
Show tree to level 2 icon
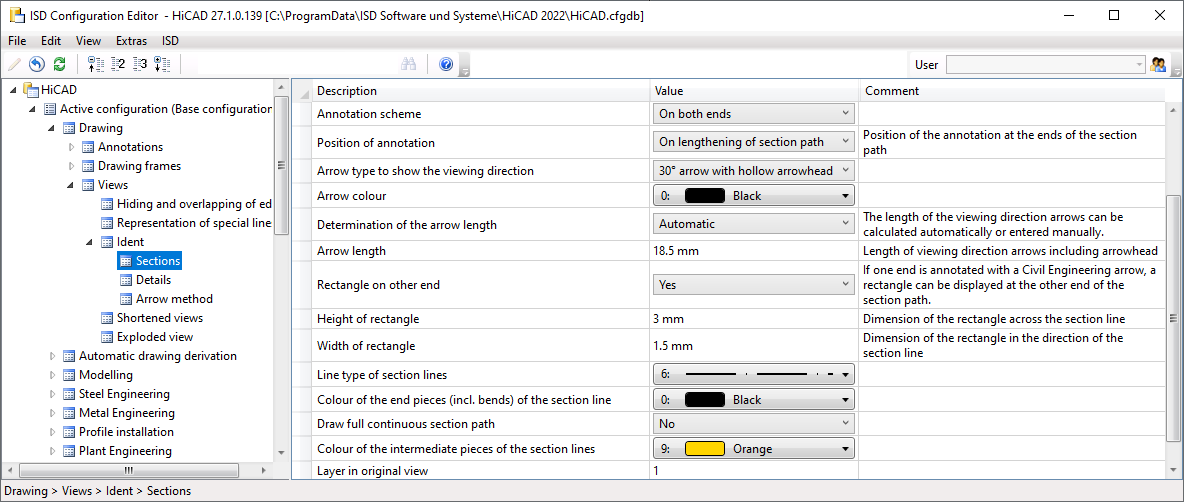coord(117,64)
